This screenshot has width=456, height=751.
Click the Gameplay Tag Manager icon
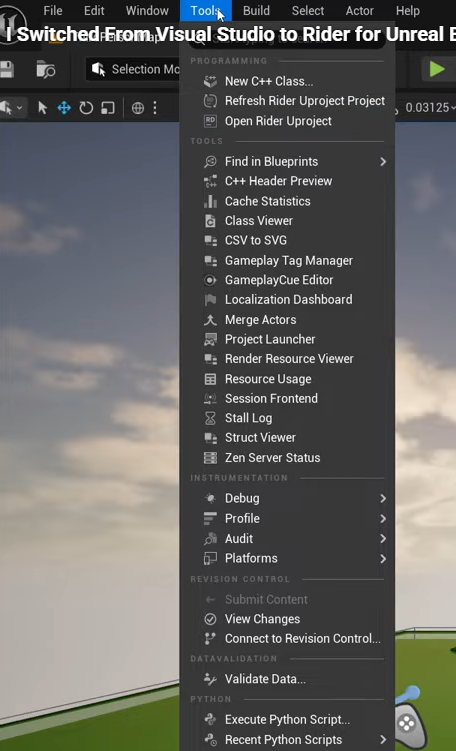point(210,261)
